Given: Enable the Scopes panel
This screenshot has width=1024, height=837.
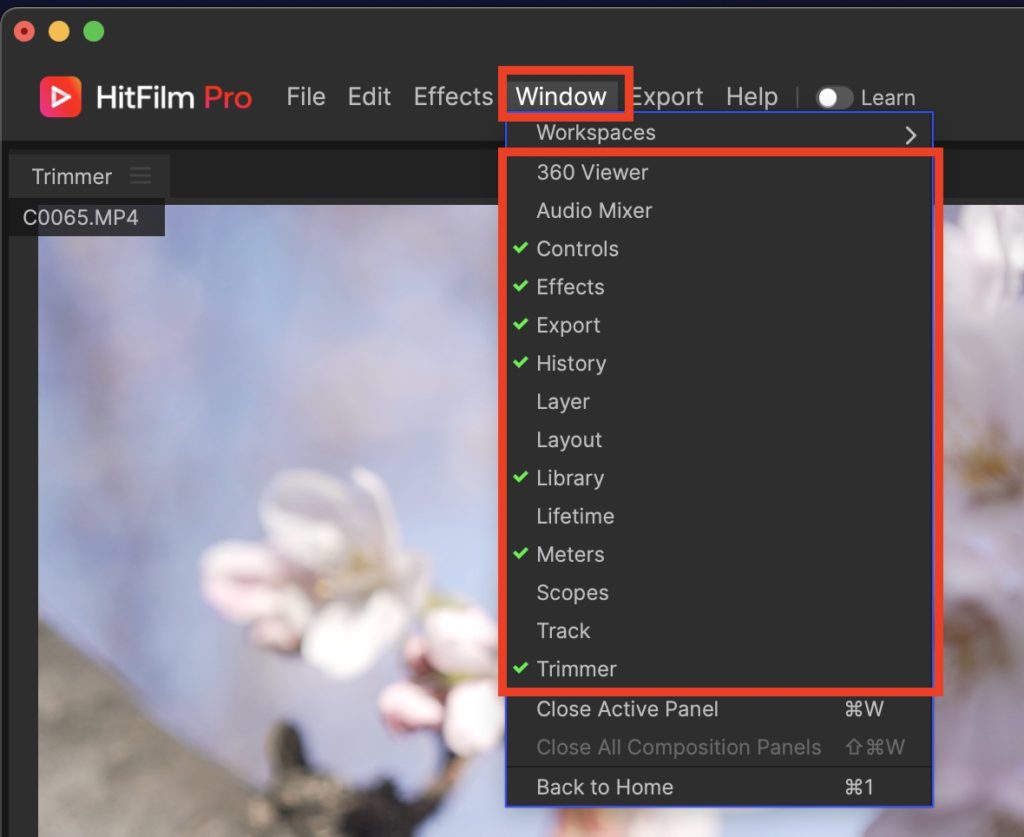Looking at the screenshot, I should [x=719, y=592].
